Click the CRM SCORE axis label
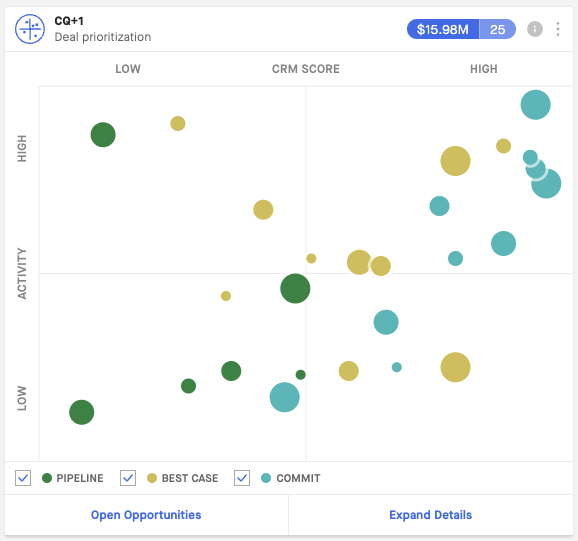This screenshot has height=541, width=578. [x=306, y=69]
